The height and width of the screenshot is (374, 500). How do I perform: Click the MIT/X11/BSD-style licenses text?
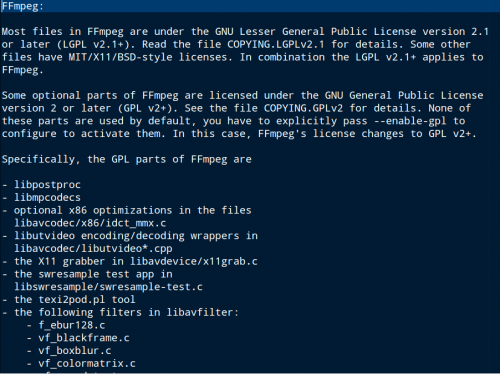[x=150, y=57]
